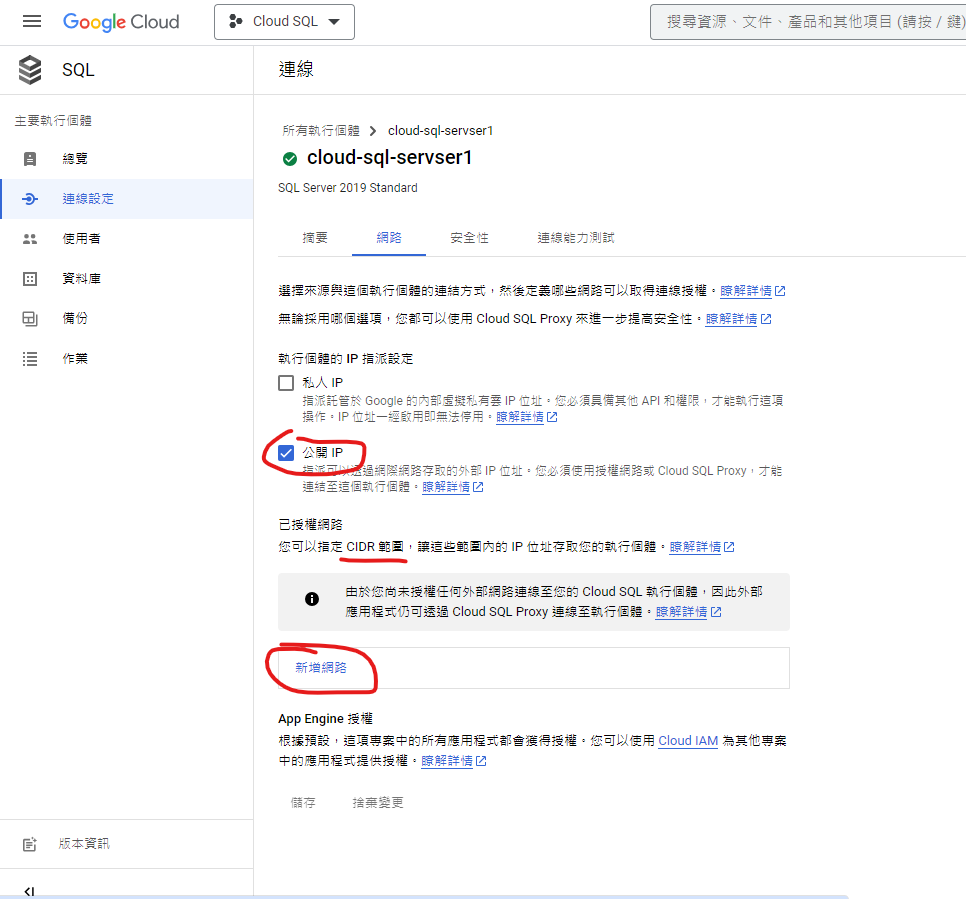Switch to the 摘要 tab
Image resolution: width=966 pixels, height=899 pixels.
pyautogui.click(x=315, y=238)
